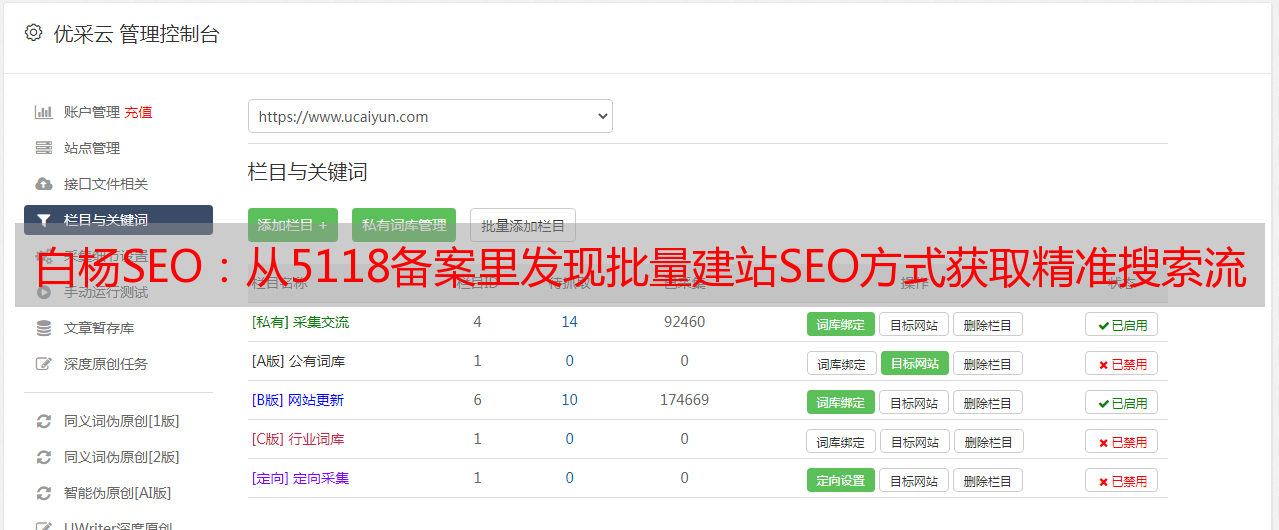Click 词库绑定 in the 网站更新 row
The image size is (1279, 530).
pyautogui.click(x=841, y=402)
